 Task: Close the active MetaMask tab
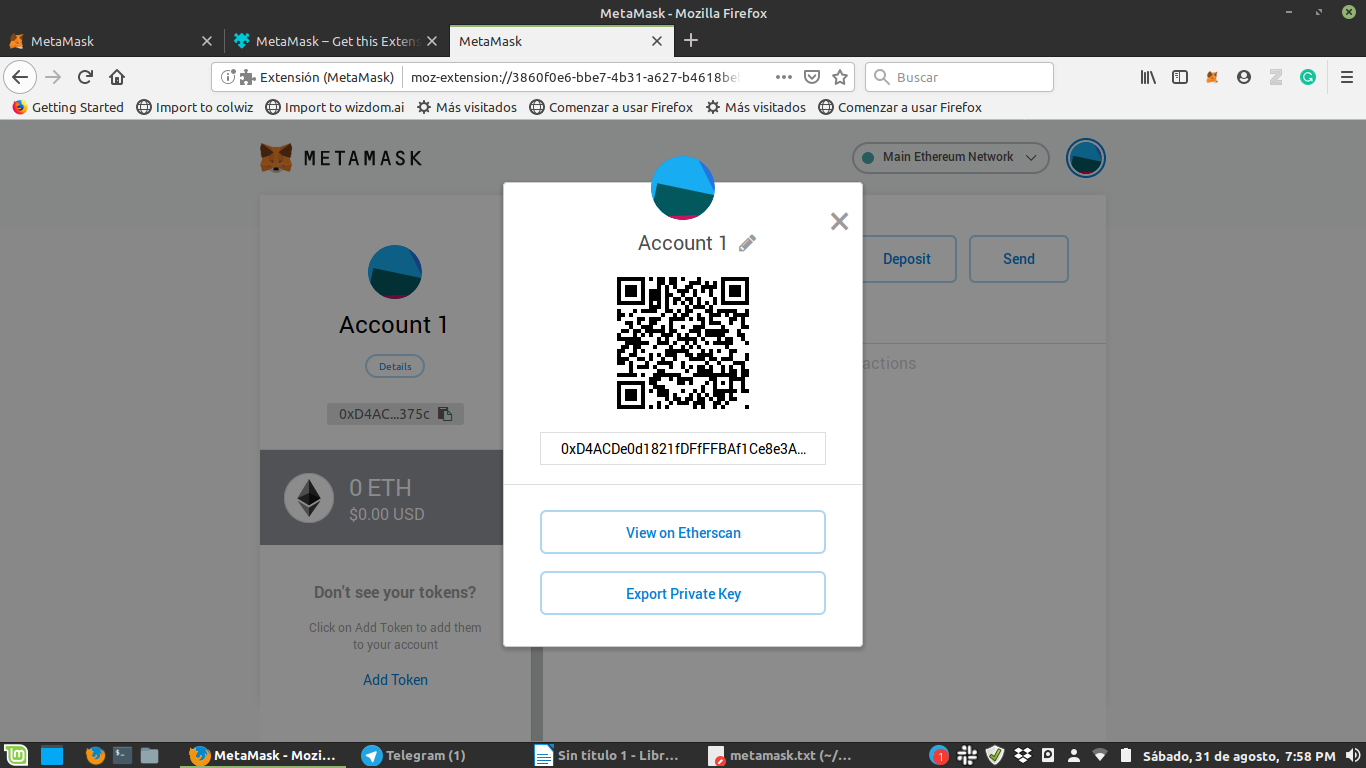pos(657,41)
